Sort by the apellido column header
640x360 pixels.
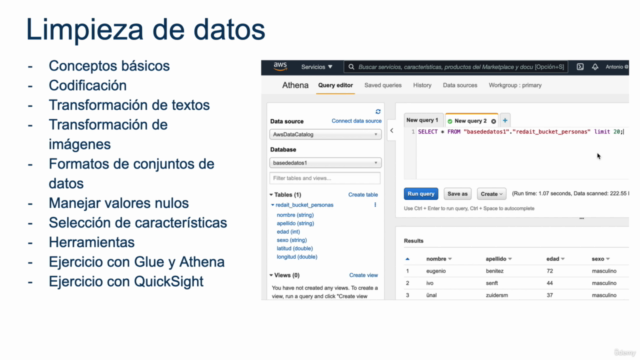click(x=498, y=259)
